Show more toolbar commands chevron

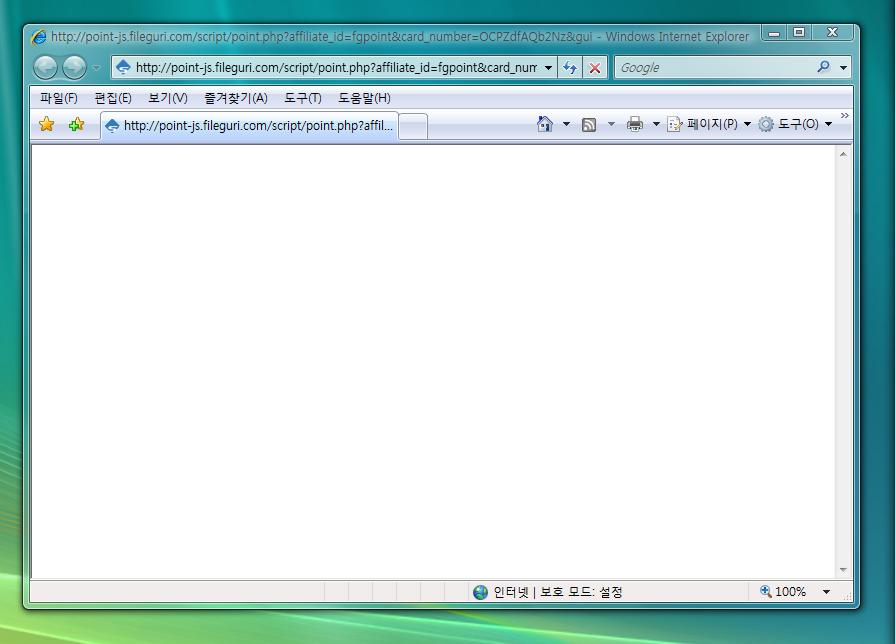(845, 115)
